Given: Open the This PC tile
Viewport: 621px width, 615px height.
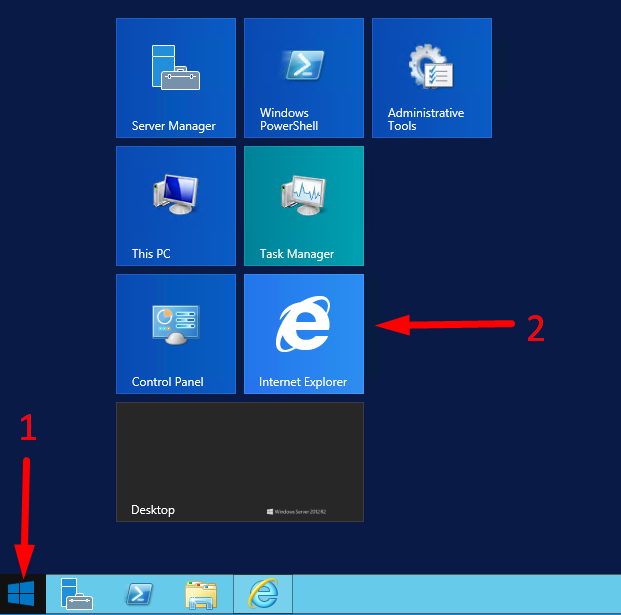Looking at the screenshot, I should tap(176, 206).
